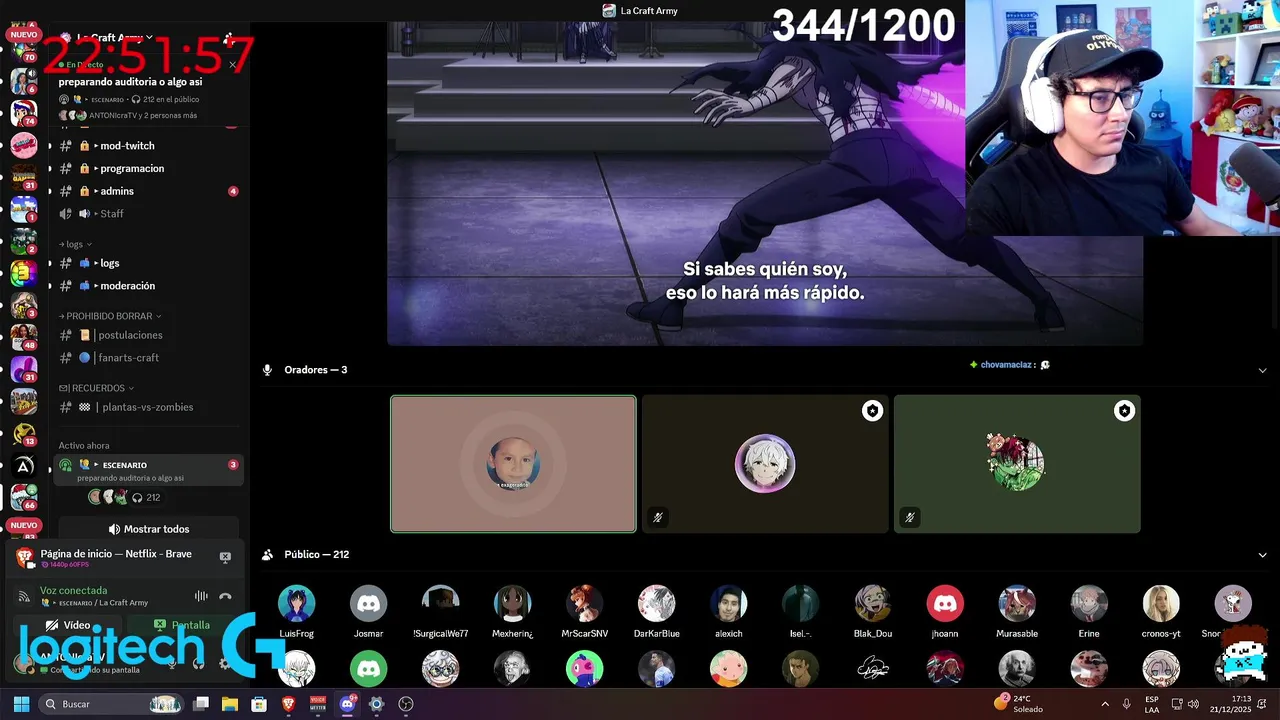Open Josmar audience member profile
Viewport: 1280px width, 720px height.
368,611
